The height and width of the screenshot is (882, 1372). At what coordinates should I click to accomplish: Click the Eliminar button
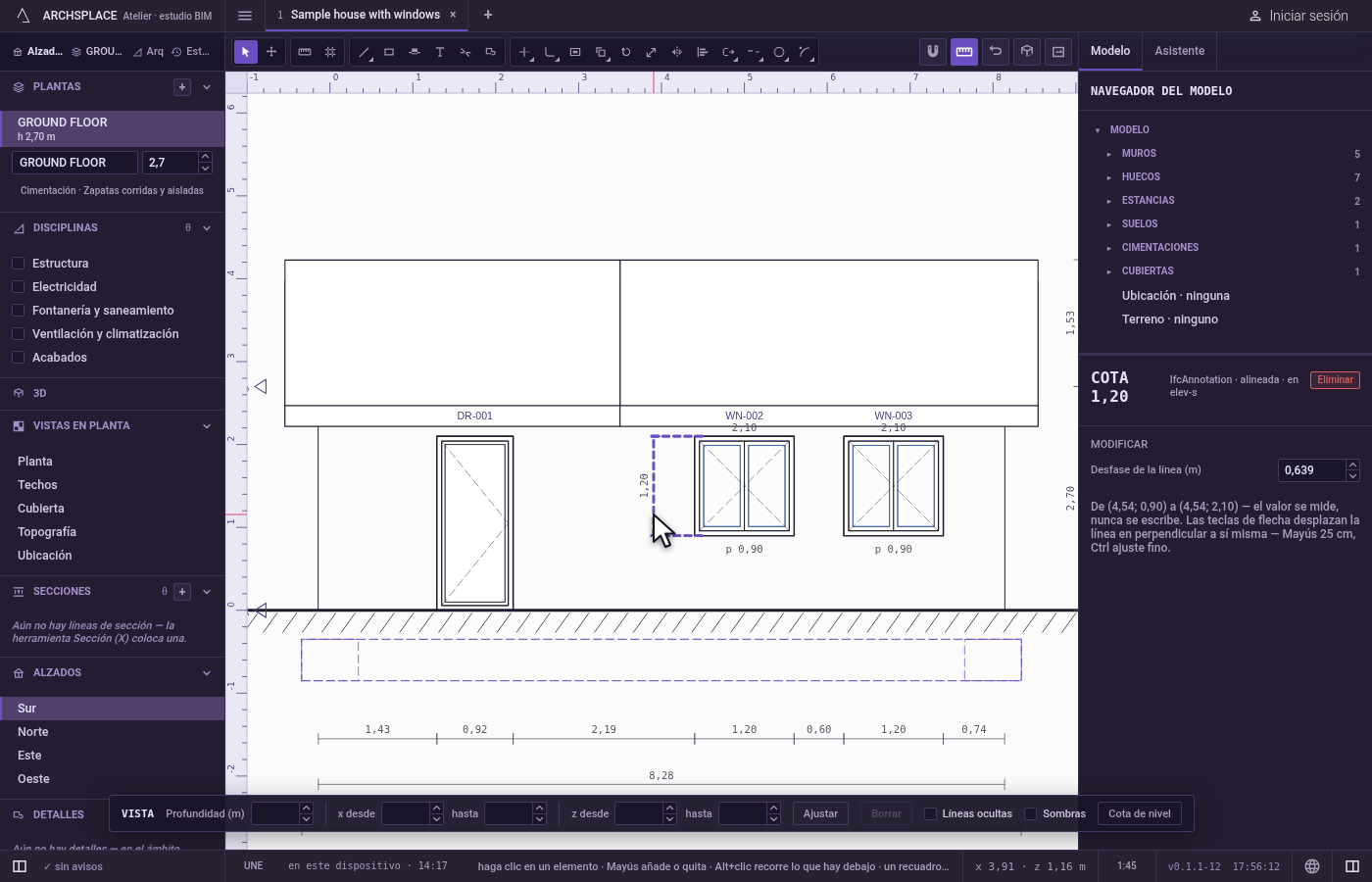(x=1335, y=380)
